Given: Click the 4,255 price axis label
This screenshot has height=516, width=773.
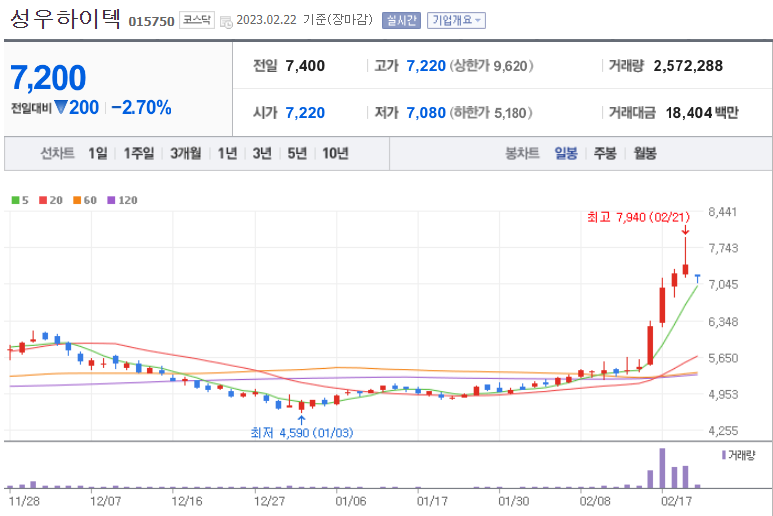Looking at the screenshot, I should (x=723, y=431).
